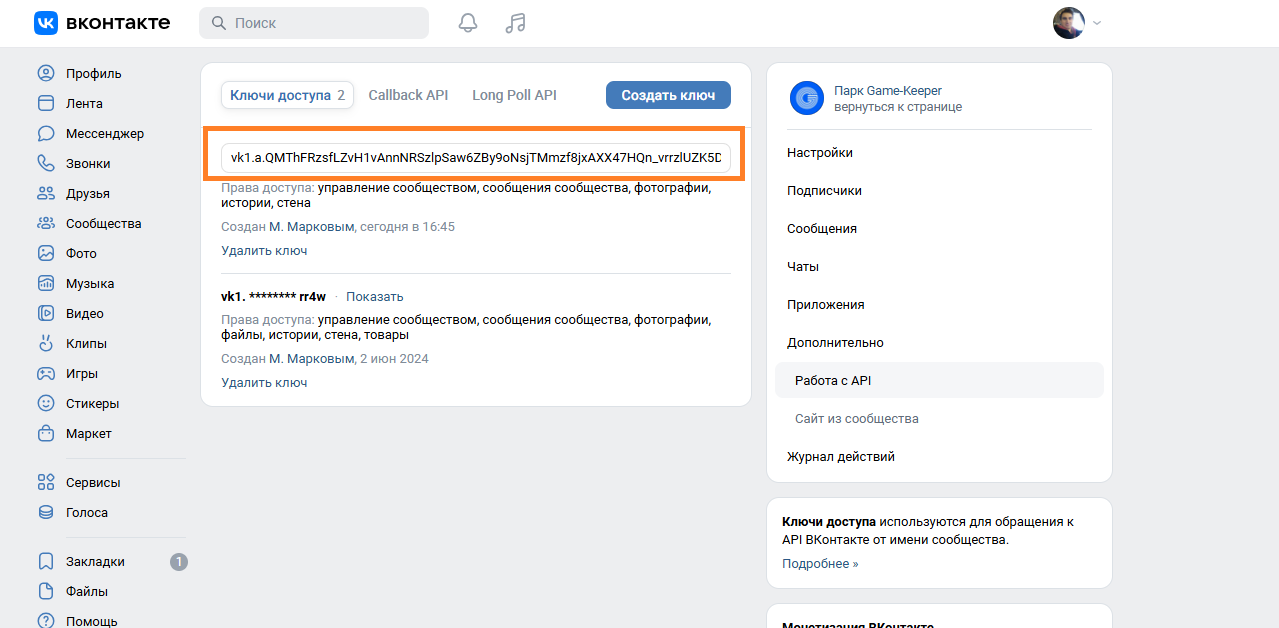Open the Games controller icon
This screenshot has width=1279, height=628.
[46, 373]
